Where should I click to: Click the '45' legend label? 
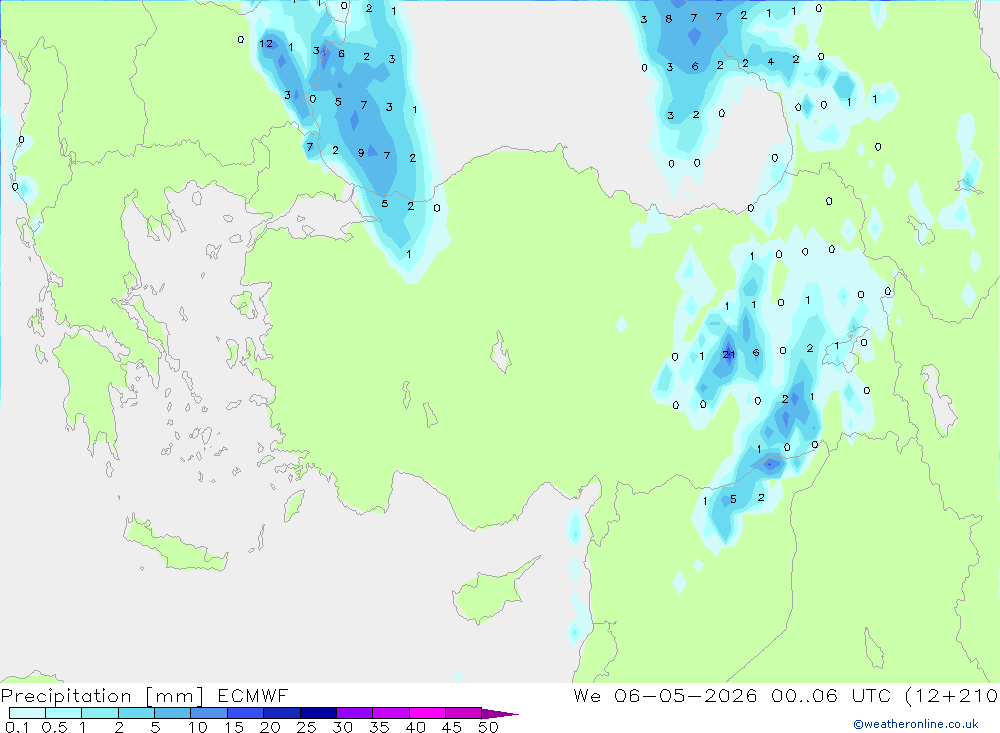[x=452, y=727]
